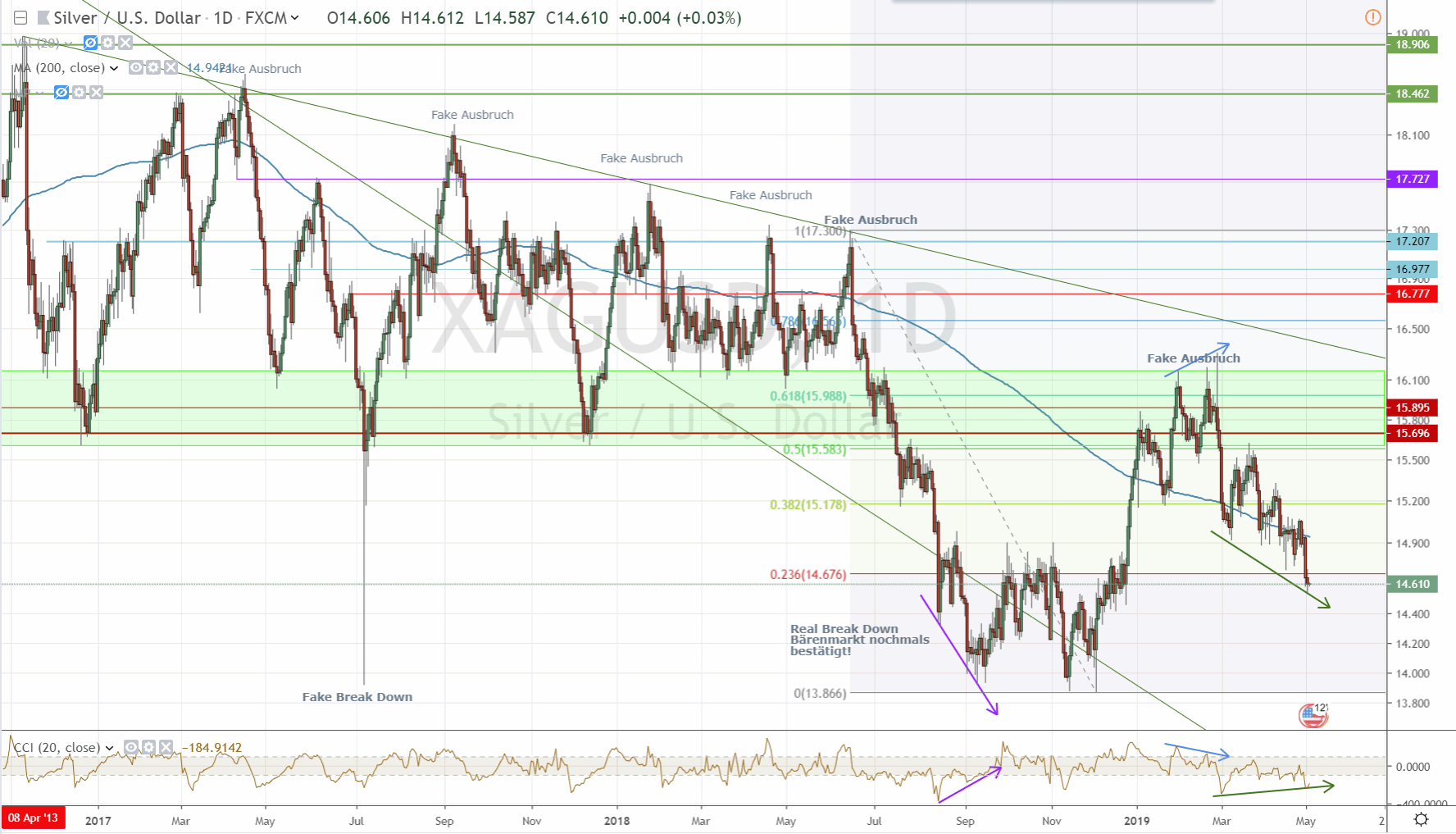This screenshot has height=834, width=1456.
Task: Select 0.618(15.988) Fibonacci level label
Action: 808,396
